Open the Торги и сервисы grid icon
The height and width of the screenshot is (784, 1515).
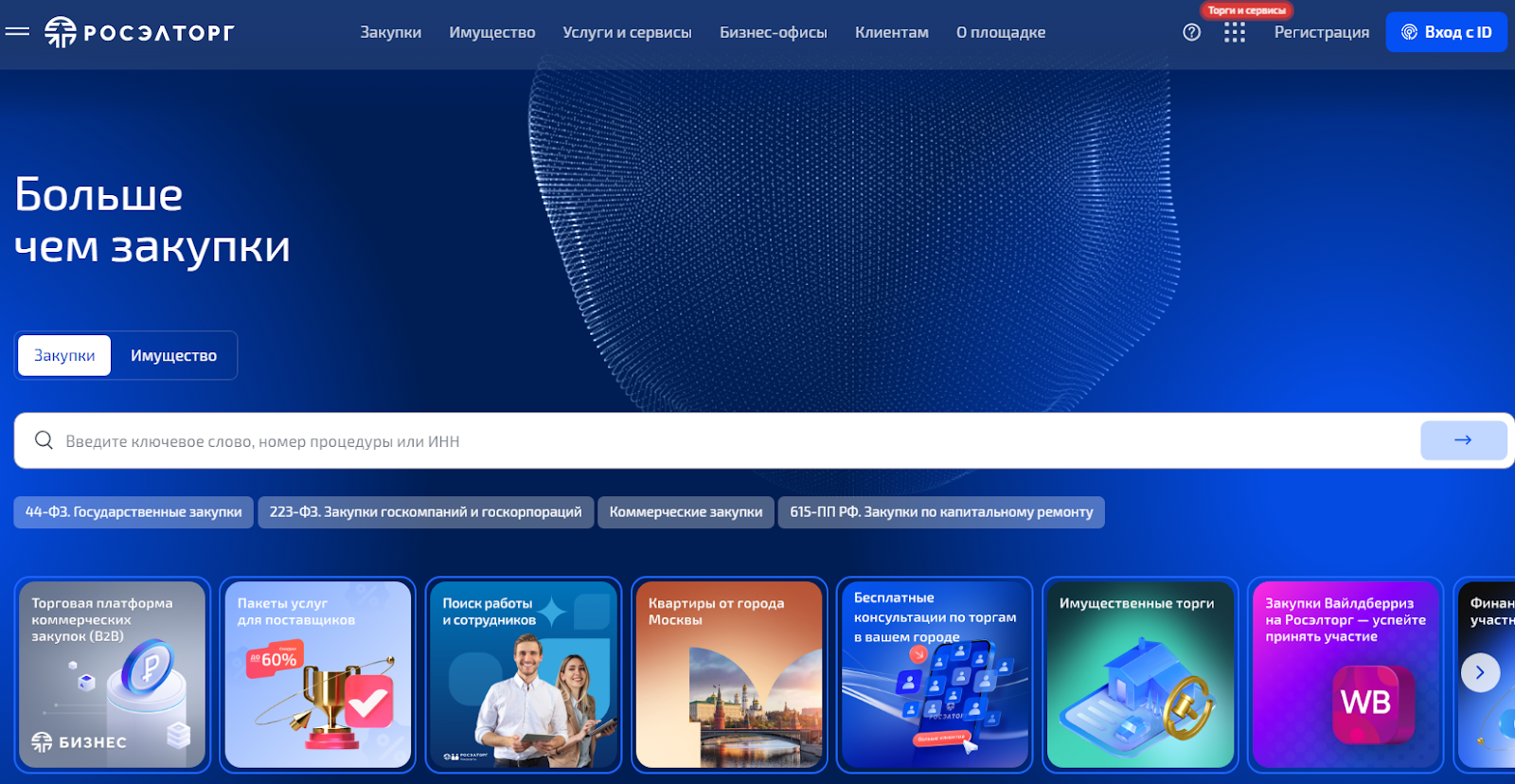1234,33
